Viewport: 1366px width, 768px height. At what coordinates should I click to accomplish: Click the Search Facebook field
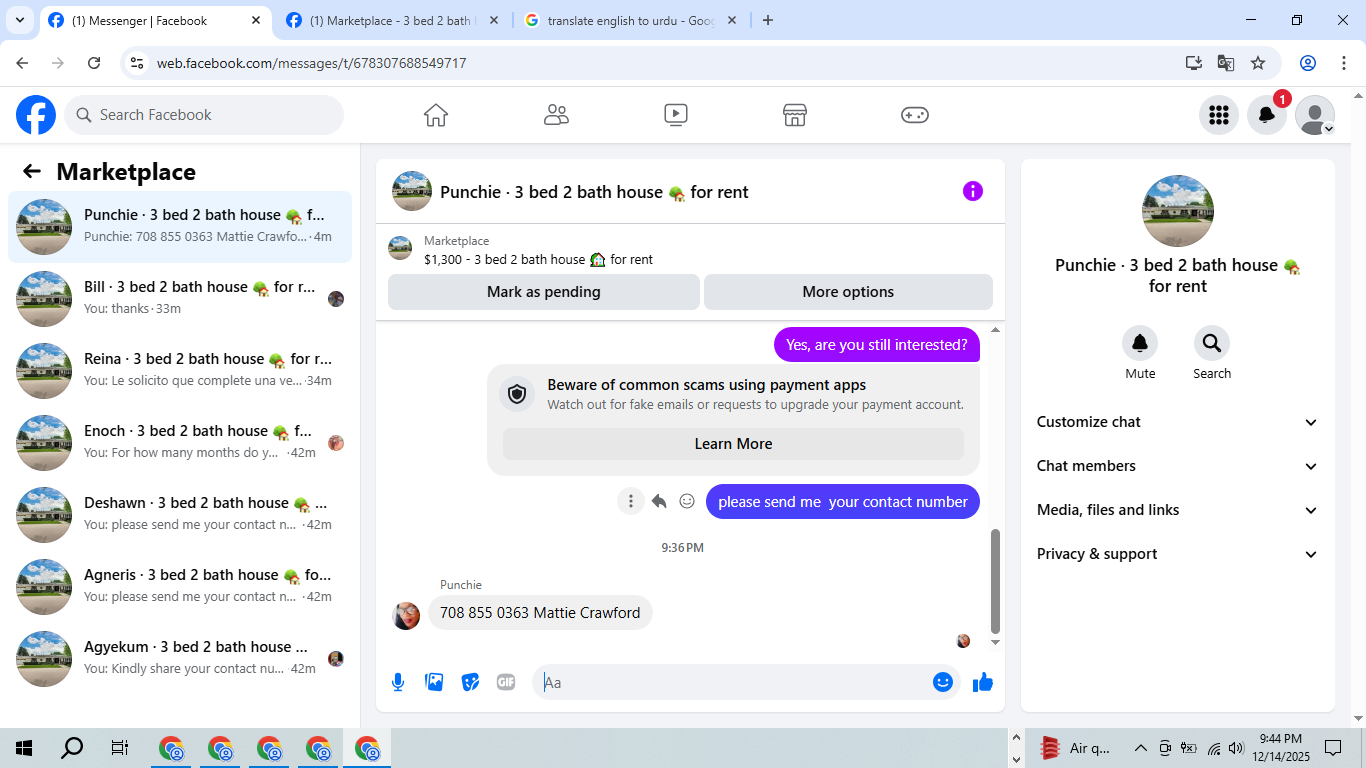pyautogui.click(x=204, y=115)
